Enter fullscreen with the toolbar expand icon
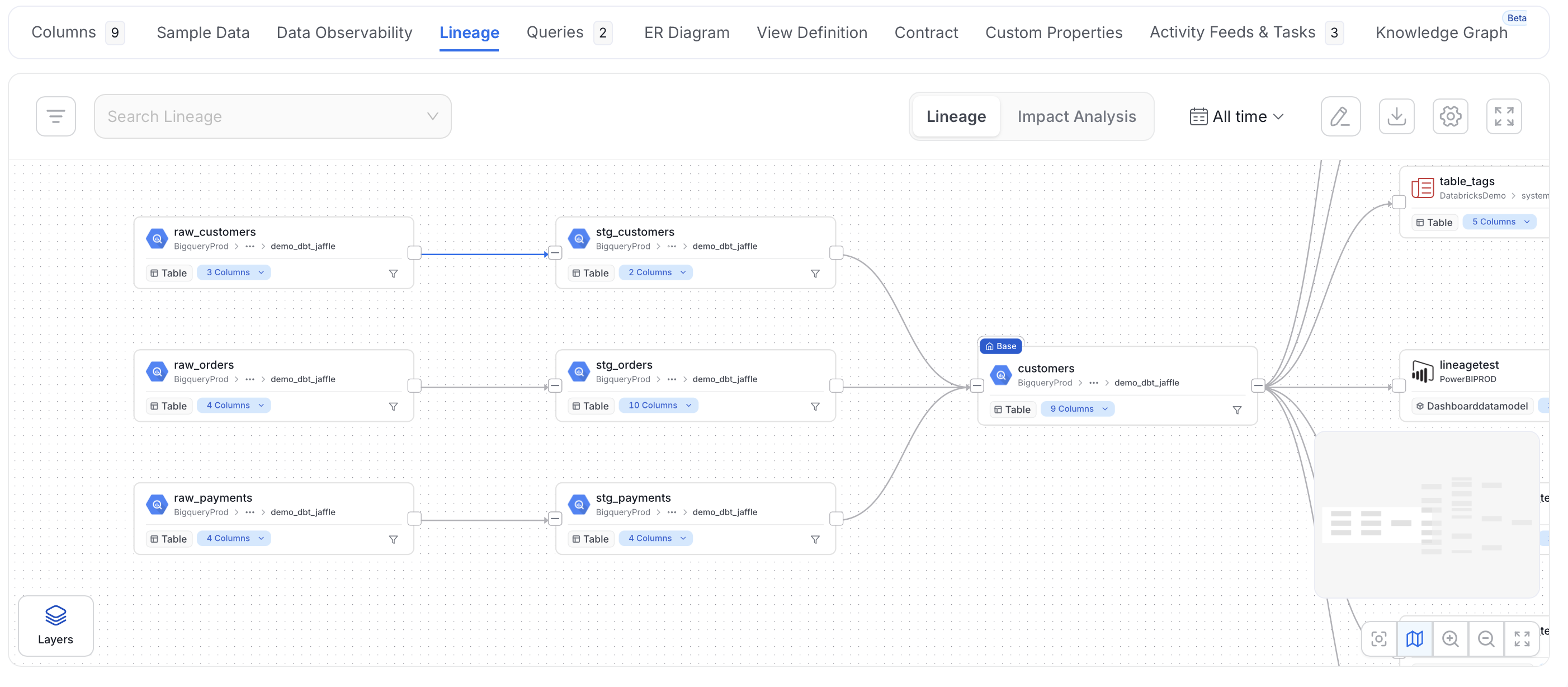1568x687 pixels. 1504,116
